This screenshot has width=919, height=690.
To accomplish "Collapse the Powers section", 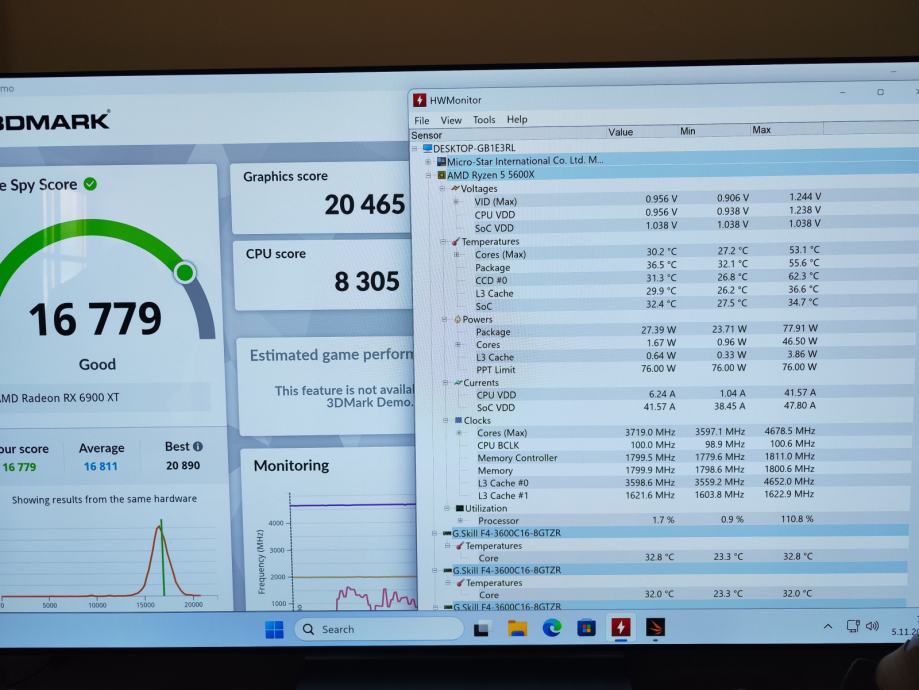I will (444, 319).
